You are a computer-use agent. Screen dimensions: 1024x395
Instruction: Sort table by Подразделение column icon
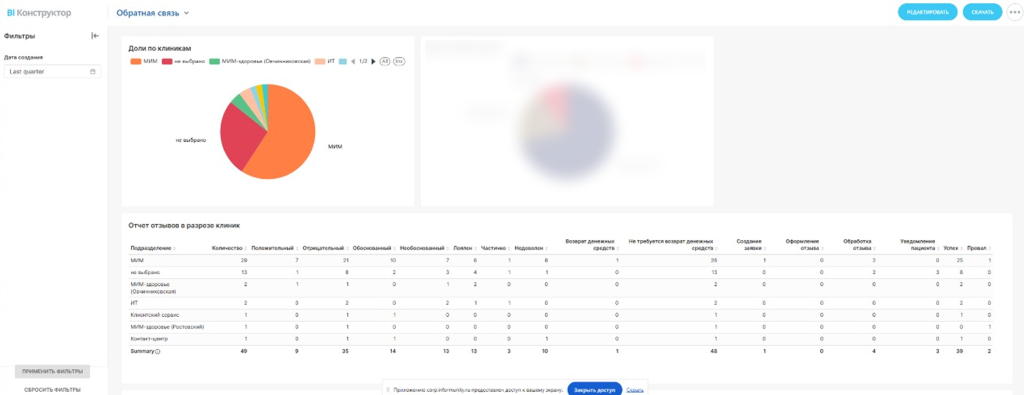pyautogui.click(x=175, y=249)
